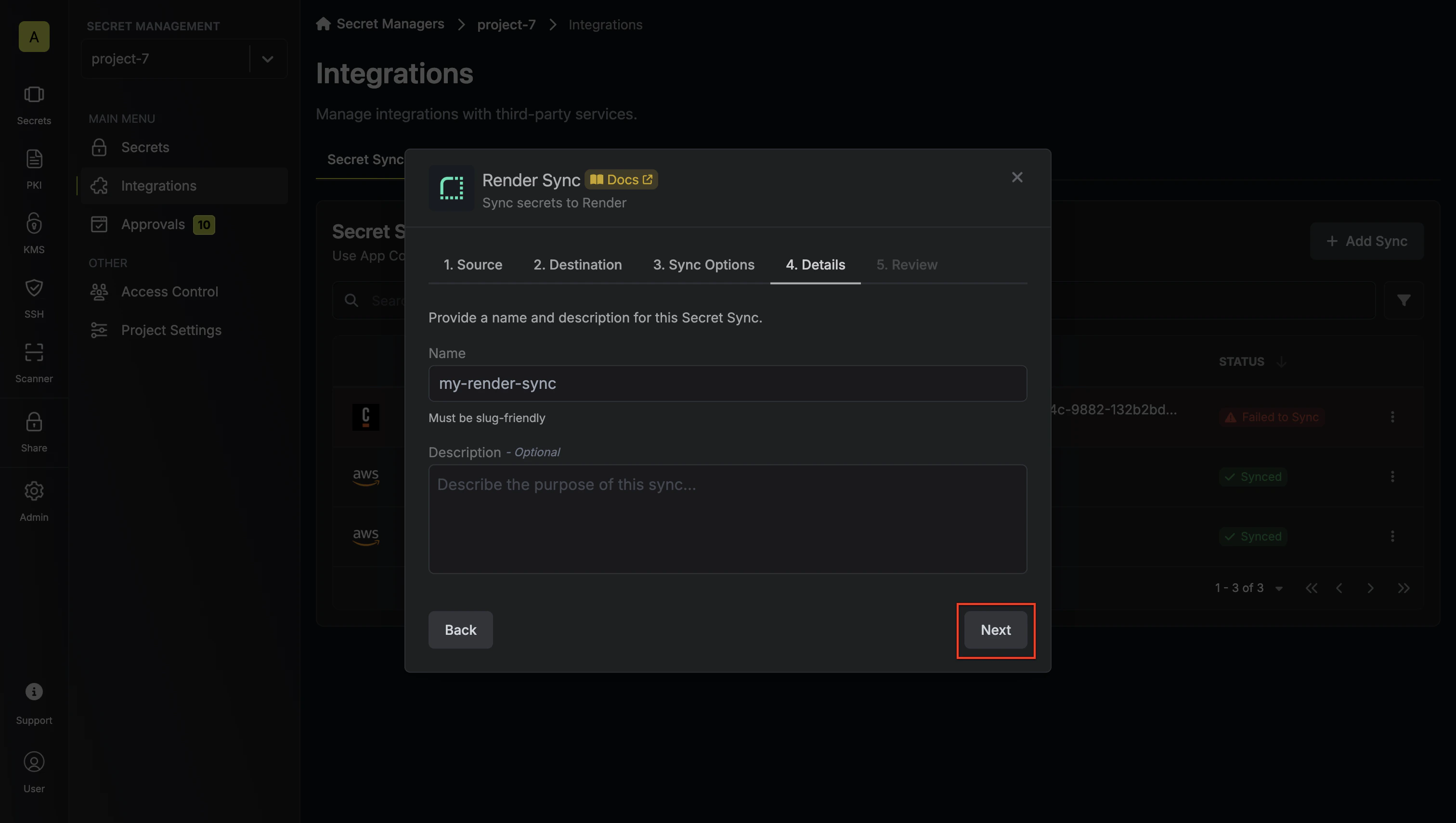This screenshot has height=823, width=1456.
Task: Open the Secrets product in left rail
Action: click(34, 106)
